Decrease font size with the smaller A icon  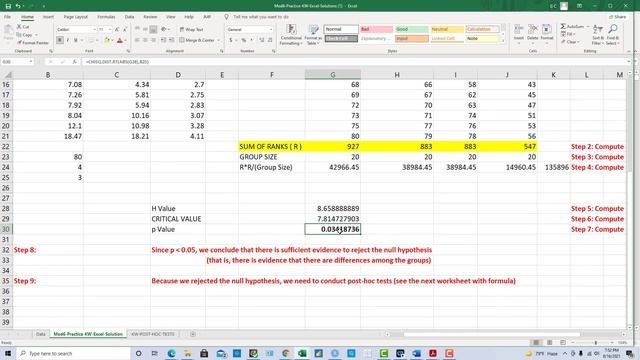125,29
